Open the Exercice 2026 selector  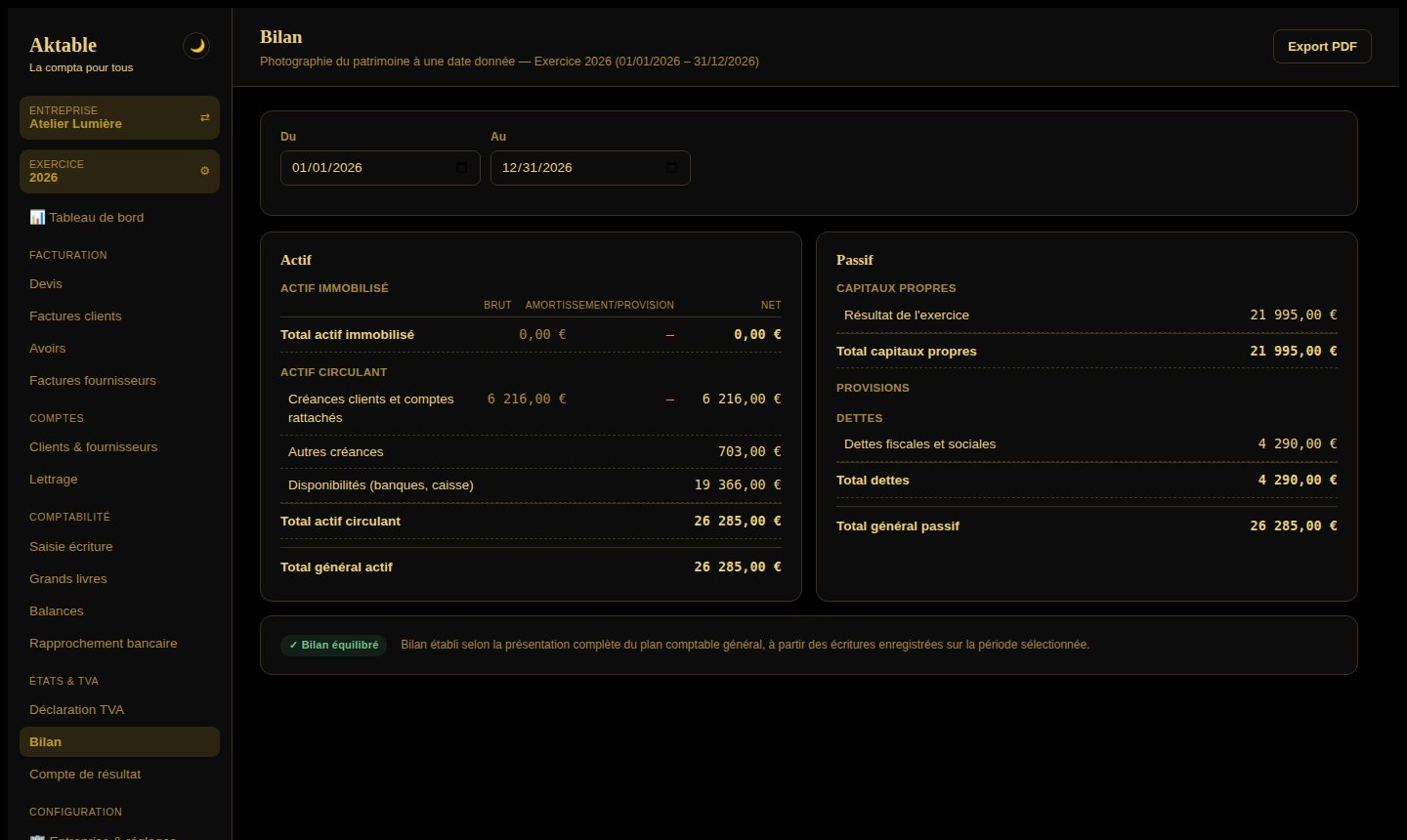pyautogui.click(x=119, y=171)
